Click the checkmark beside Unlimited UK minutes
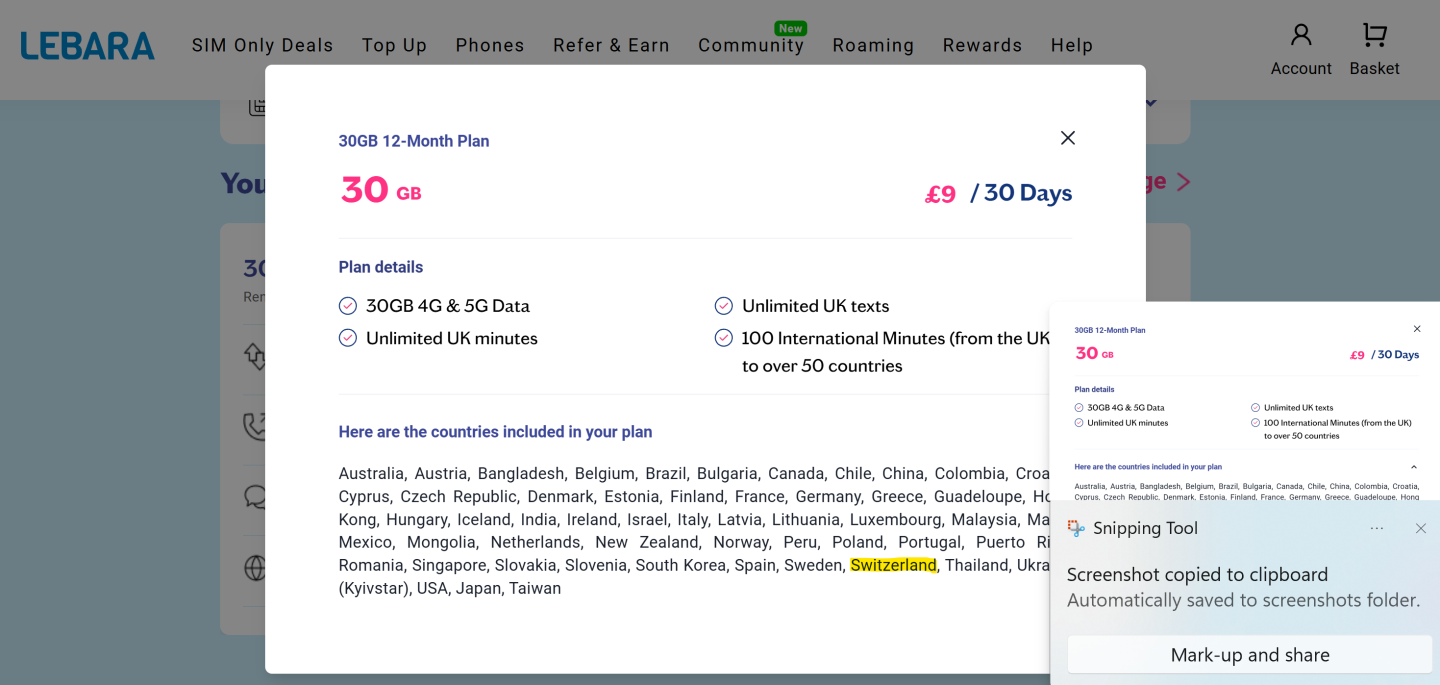Screen dimensions: 1440x685 pos(348,338)
